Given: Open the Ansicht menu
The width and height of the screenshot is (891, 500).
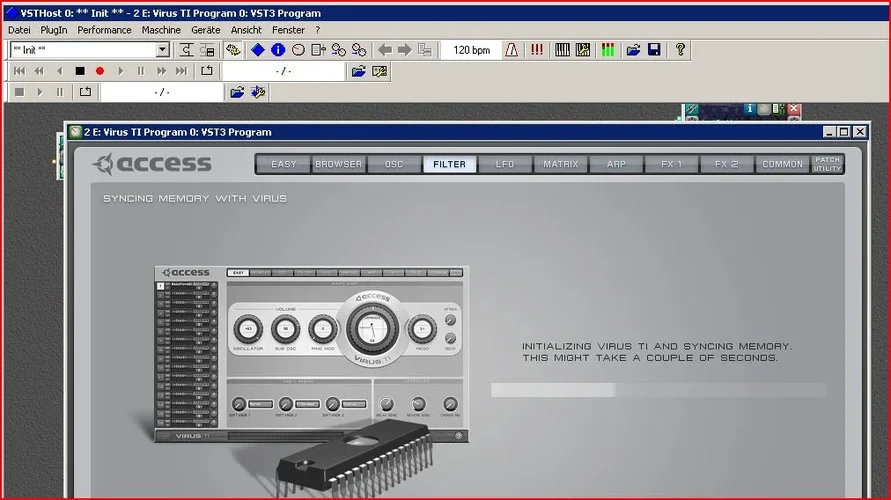Looking at the screenshot, I should pyautogui.click(x=246, y=30).
